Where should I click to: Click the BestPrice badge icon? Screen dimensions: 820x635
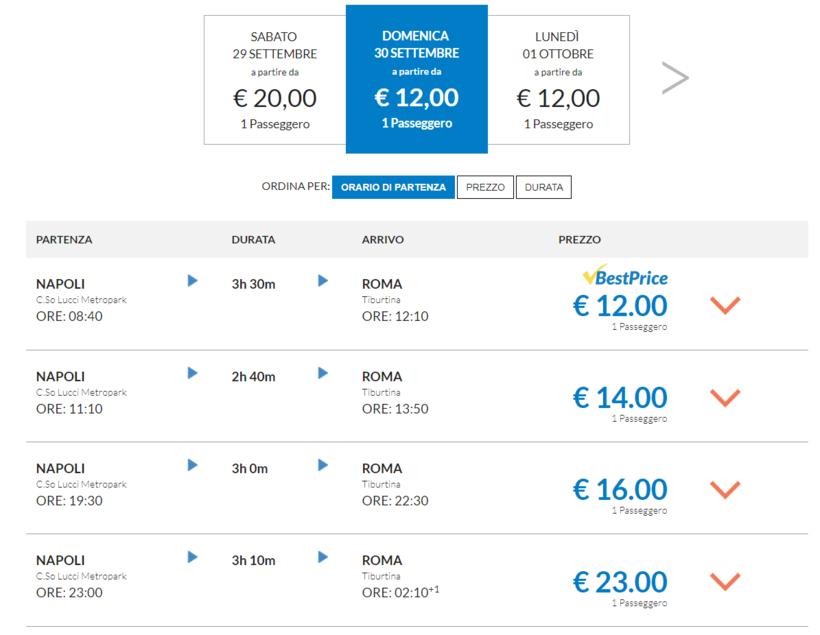(x=625, y=276)
